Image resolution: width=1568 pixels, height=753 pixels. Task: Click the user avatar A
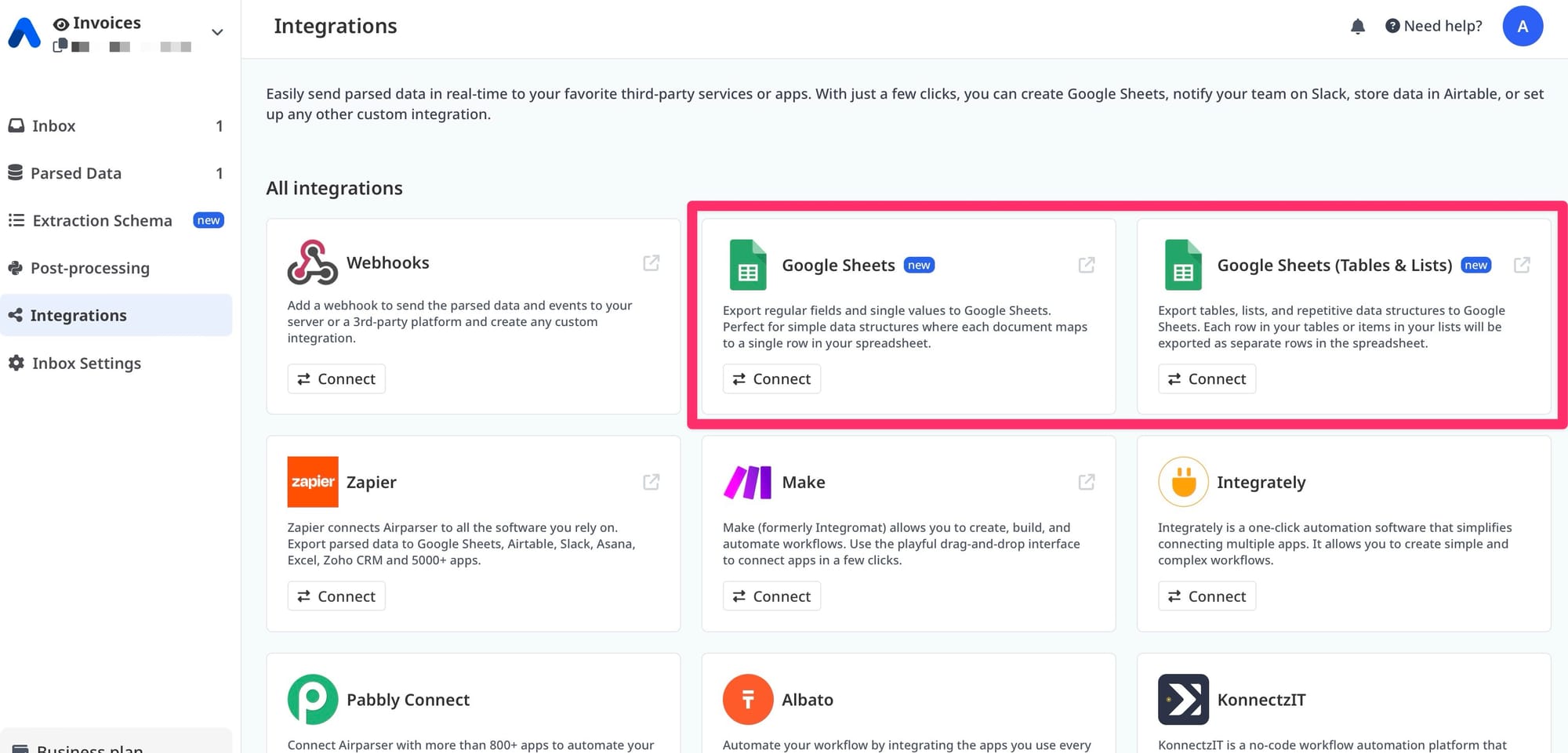pos(1522,27)
